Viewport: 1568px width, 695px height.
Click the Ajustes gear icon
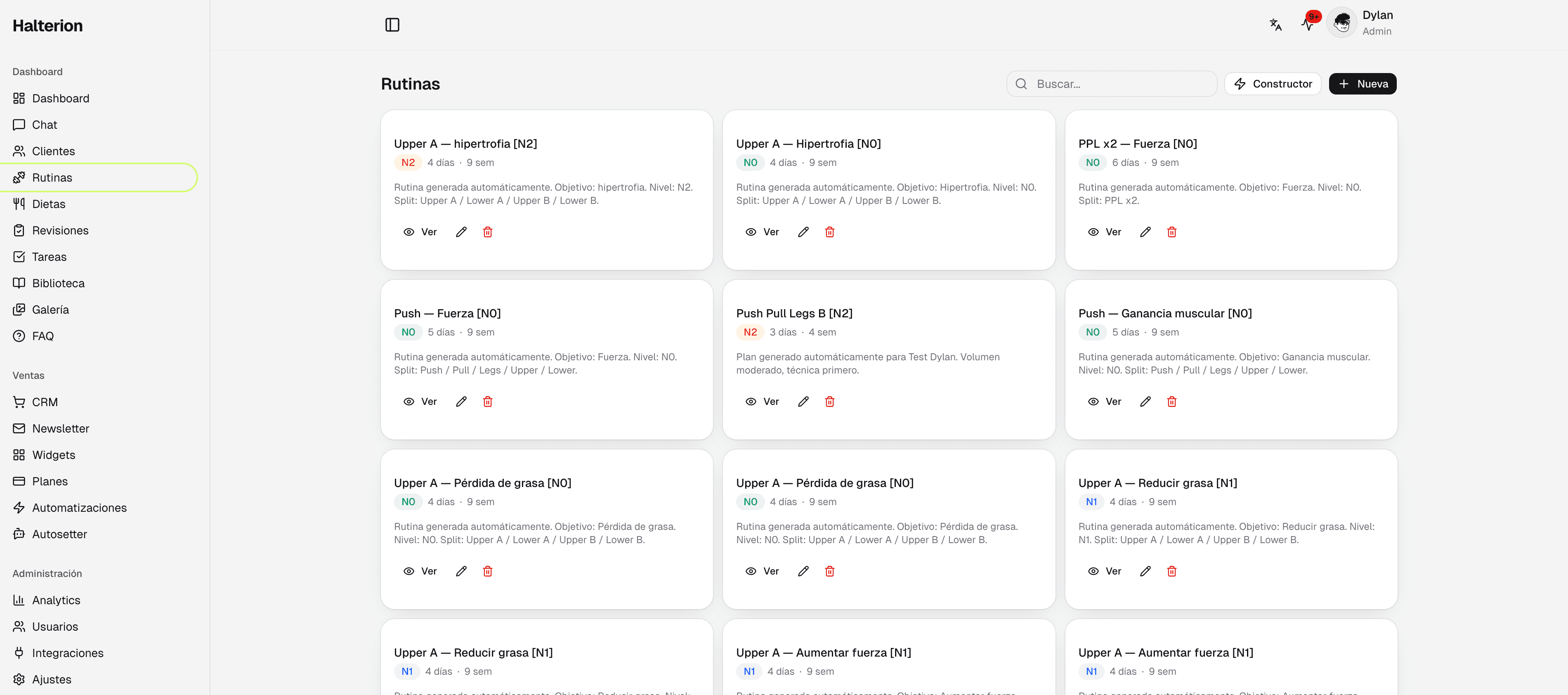pos(19,679)
